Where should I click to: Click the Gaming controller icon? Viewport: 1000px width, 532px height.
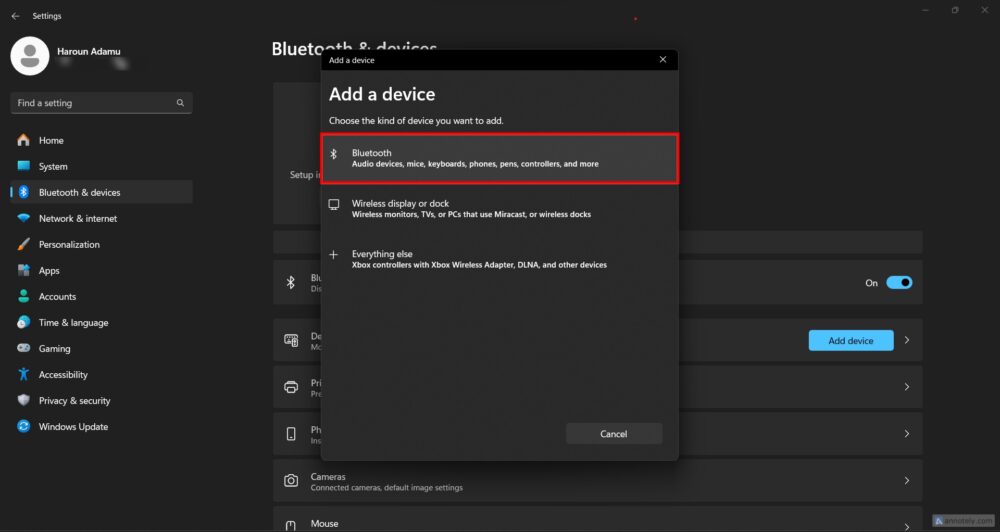click(x=23, y=348)
